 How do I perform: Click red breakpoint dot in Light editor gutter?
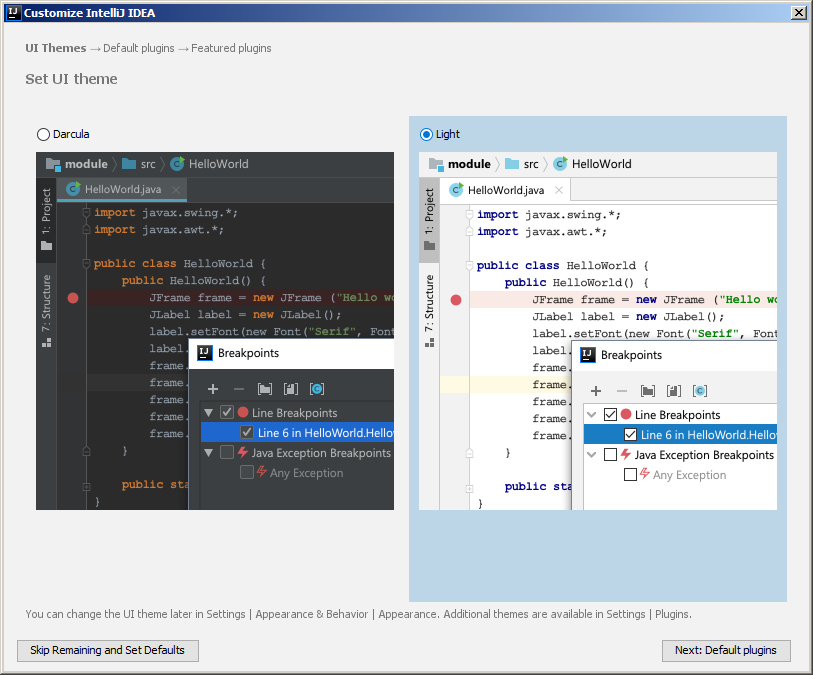[x=456, y=300]
